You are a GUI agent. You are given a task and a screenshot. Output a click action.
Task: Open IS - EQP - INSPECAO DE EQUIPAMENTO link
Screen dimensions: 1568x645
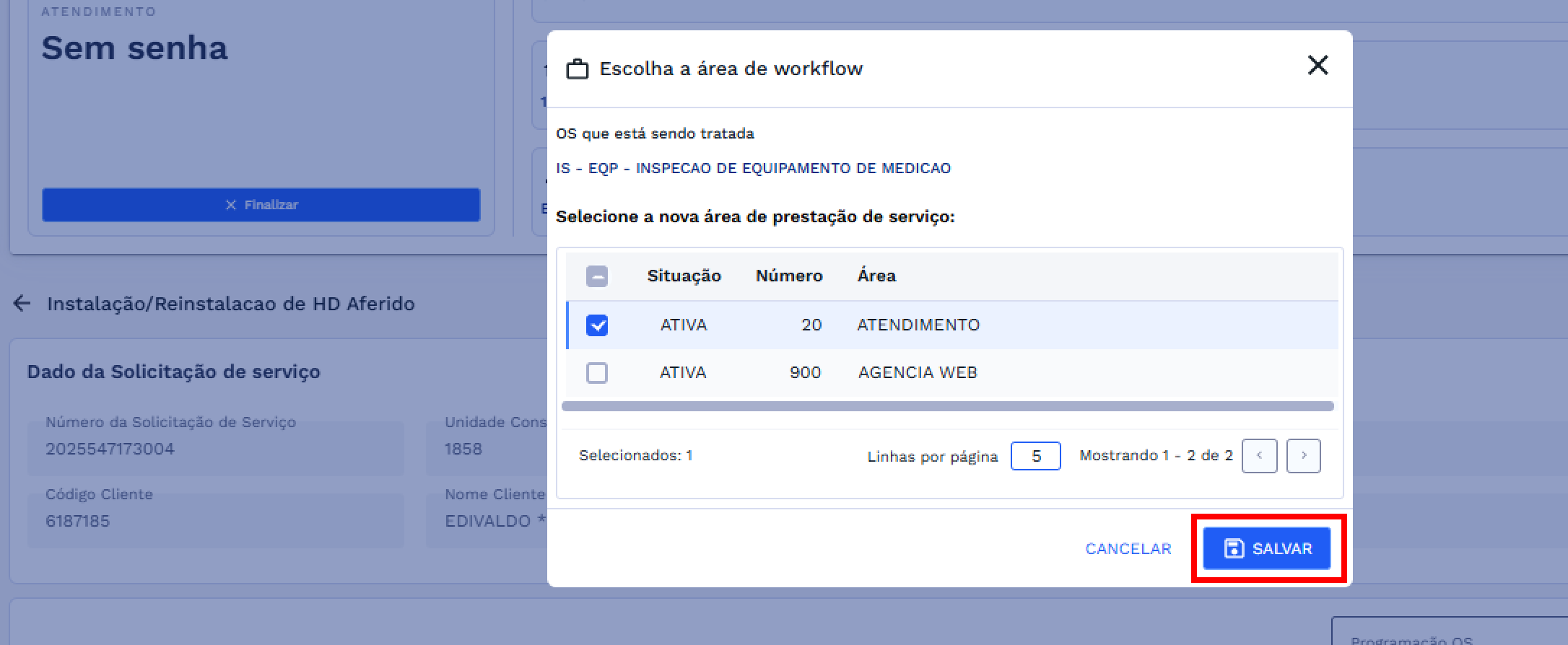(x=753, y=168)
